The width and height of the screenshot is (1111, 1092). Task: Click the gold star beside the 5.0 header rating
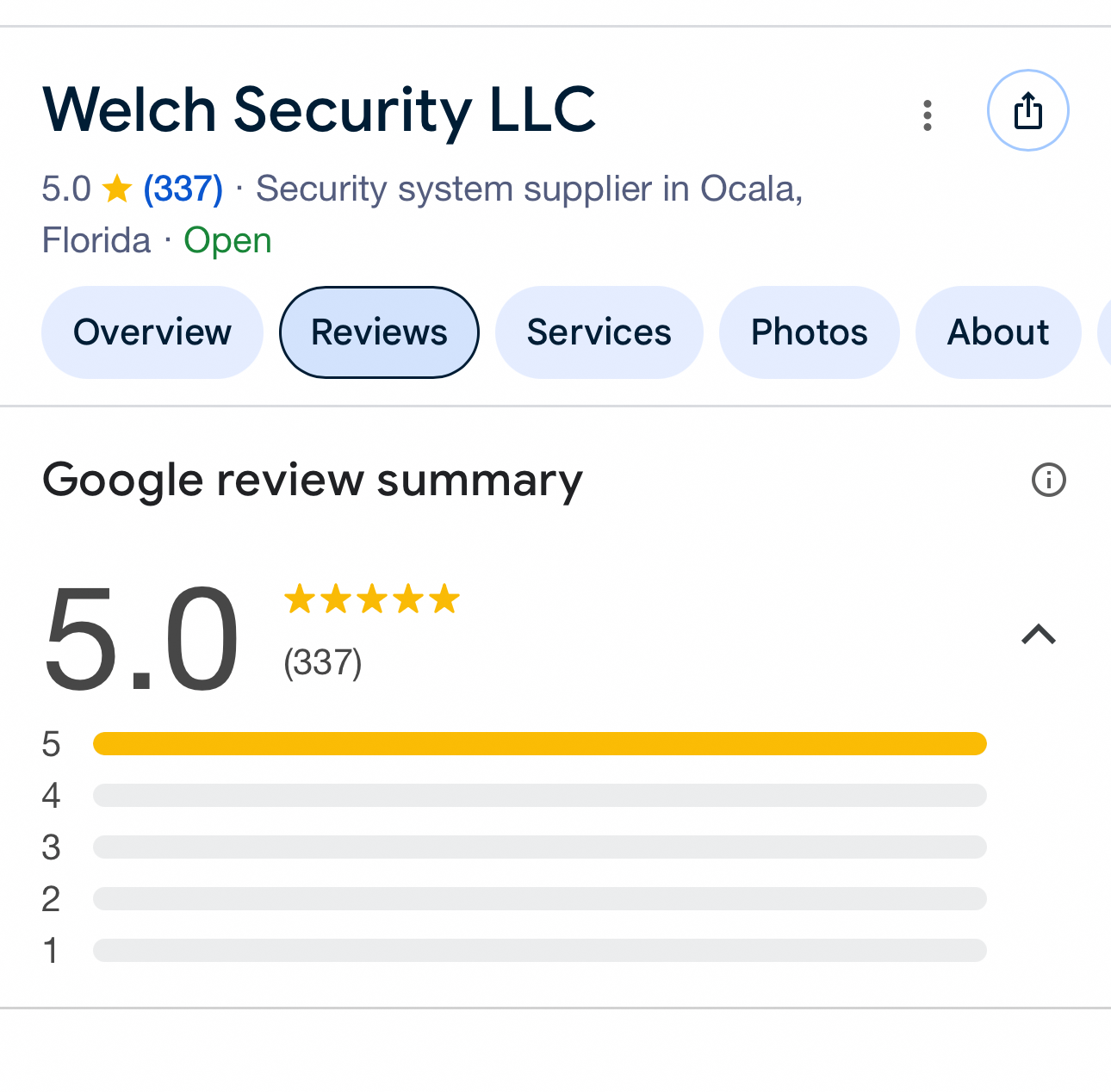117,189
